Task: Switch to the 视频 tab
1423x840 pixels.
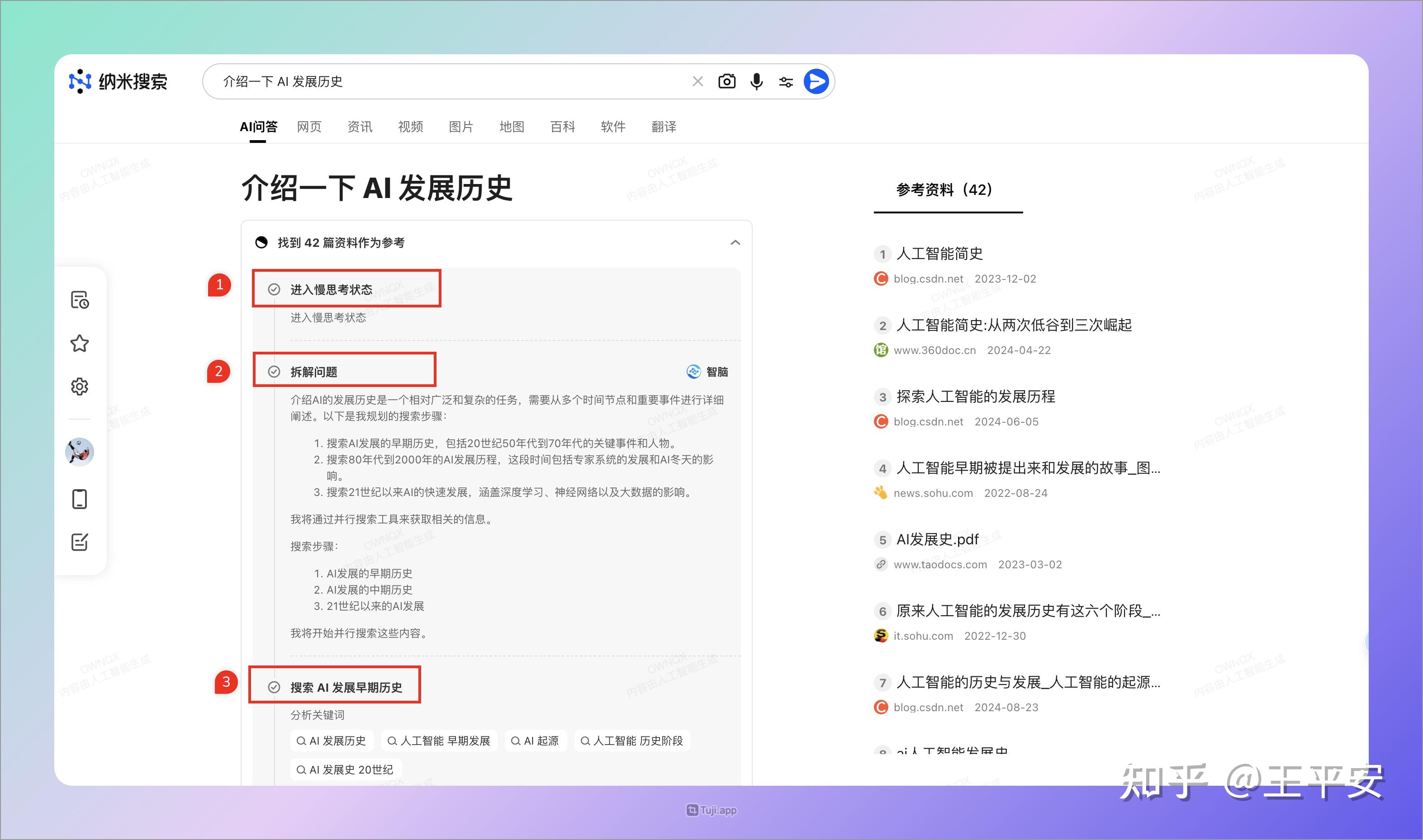Action: 411,127
